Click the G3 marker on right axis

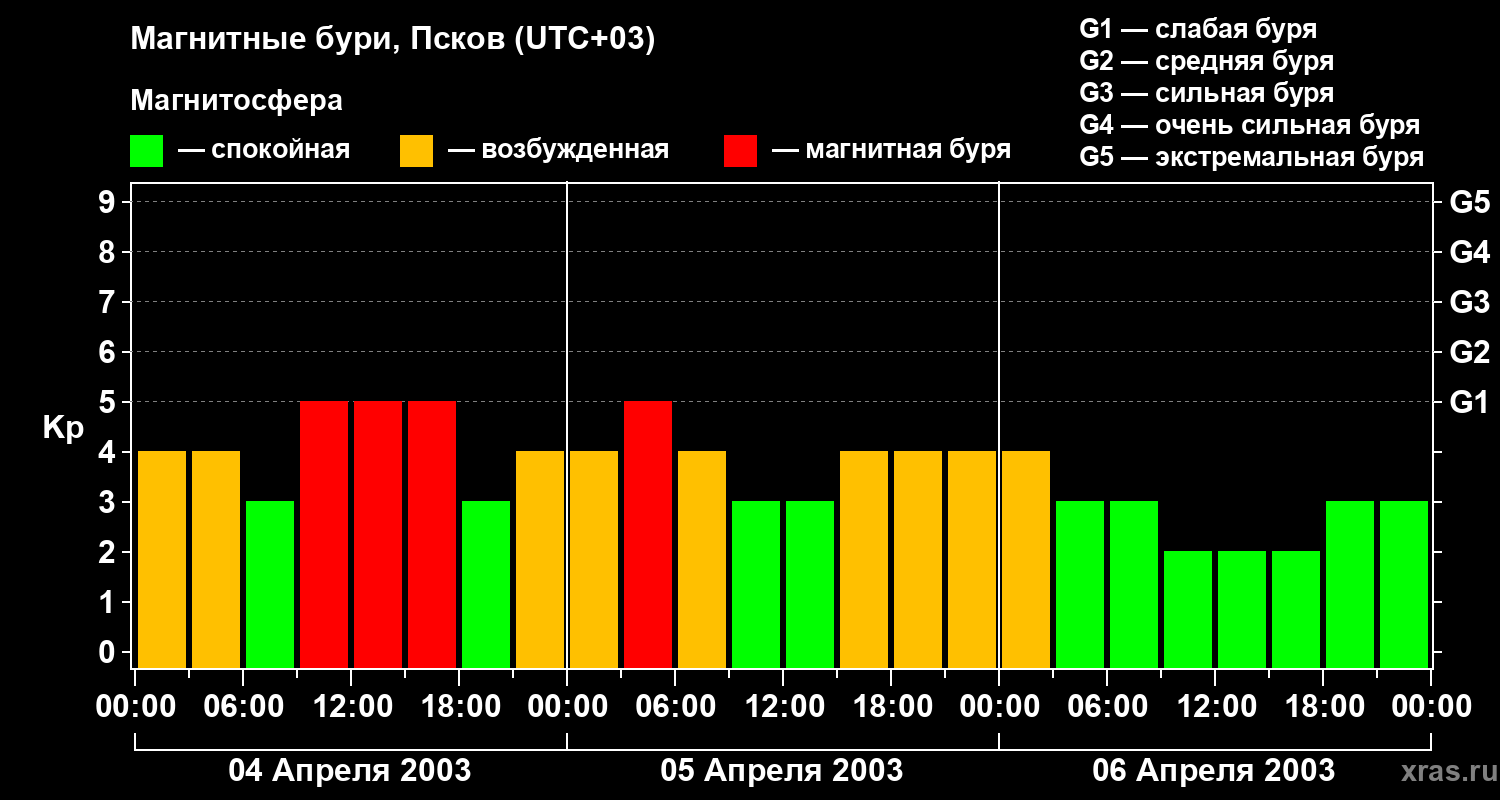1469,302
